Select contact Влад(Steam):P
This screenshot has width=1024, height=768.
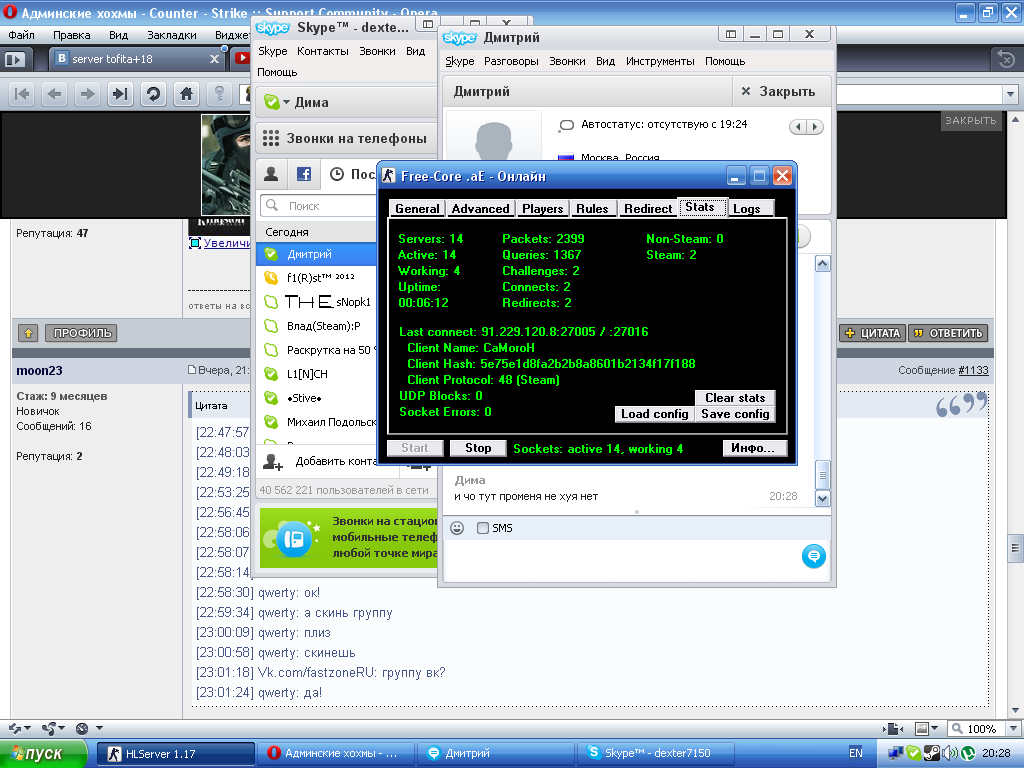point(317,326)
